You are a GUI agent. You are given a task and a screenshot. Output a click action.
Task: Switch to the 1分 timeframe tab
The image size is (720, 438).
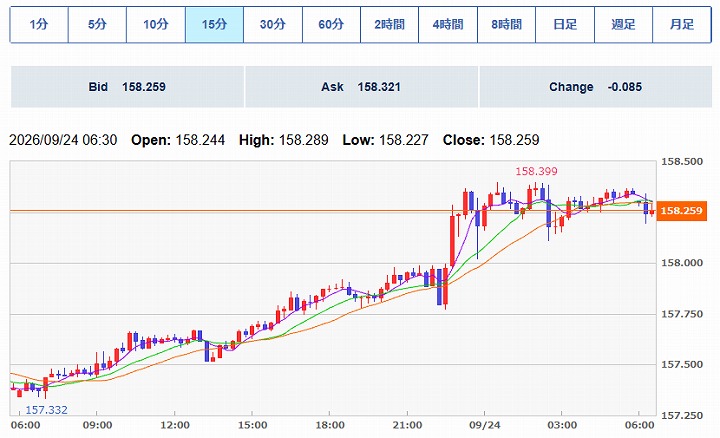point(39,24)
